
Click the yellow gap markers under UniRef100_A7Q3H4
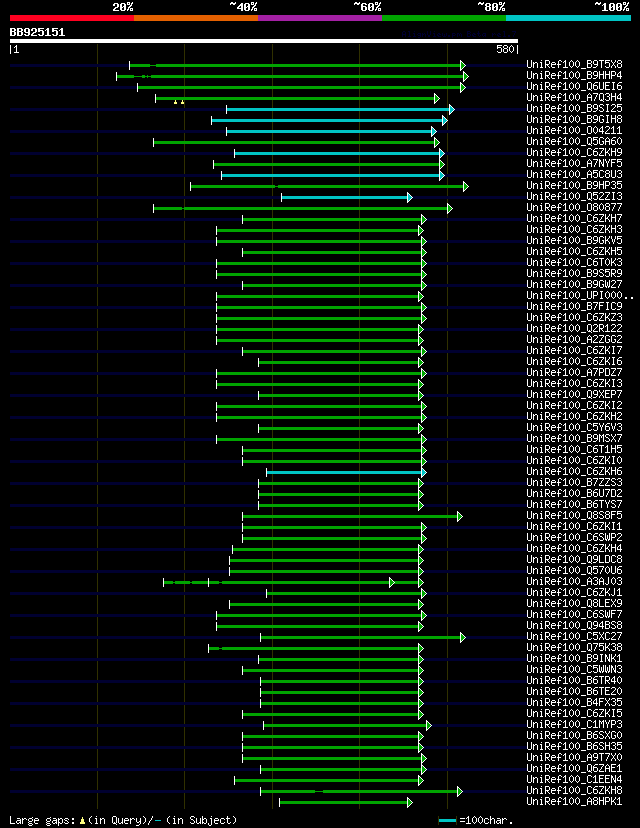coord(179,102)
